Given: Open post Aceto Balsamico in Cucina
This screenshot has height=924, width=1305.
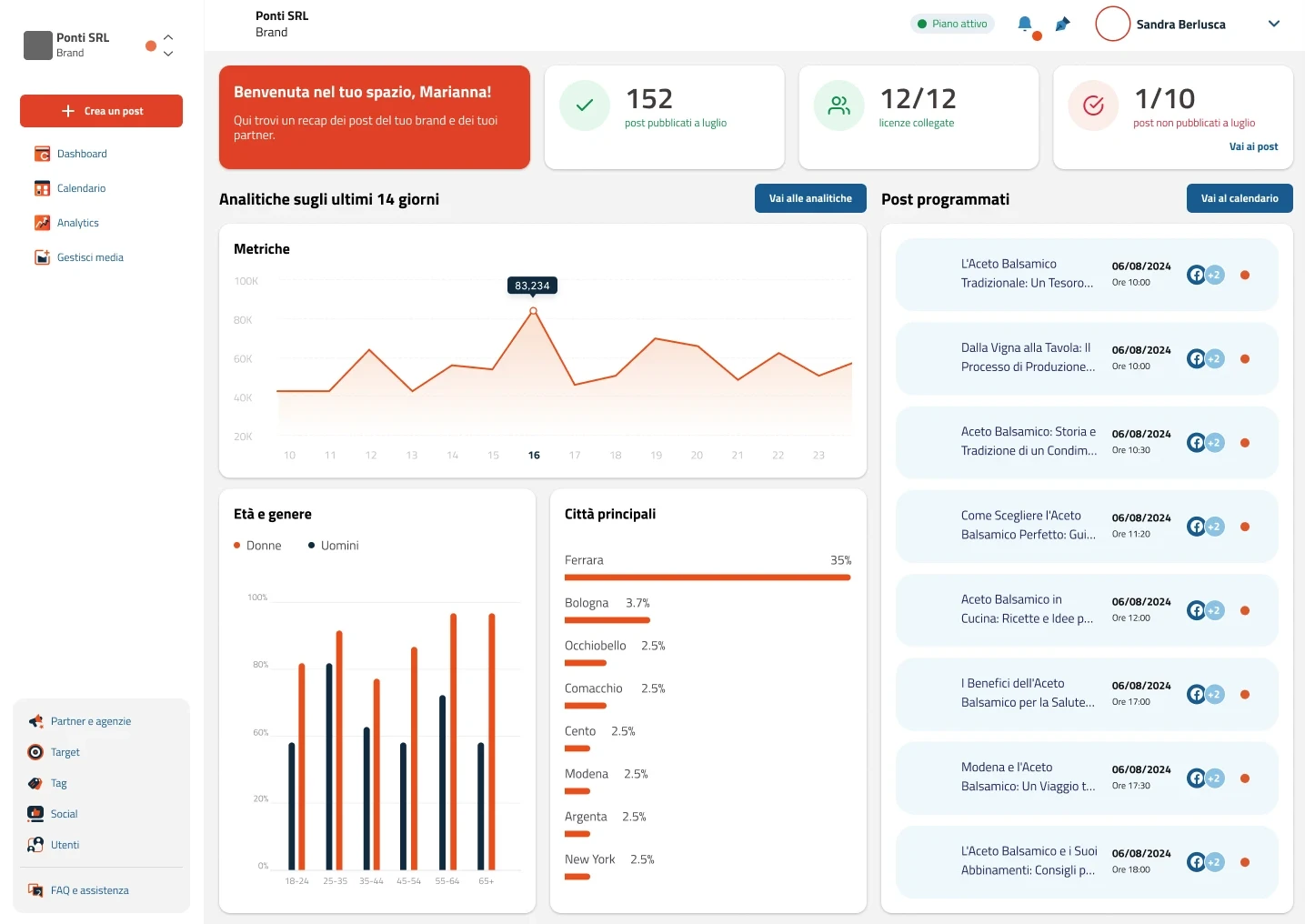Looking at the screenshot, I should [x=1087, y=610].
